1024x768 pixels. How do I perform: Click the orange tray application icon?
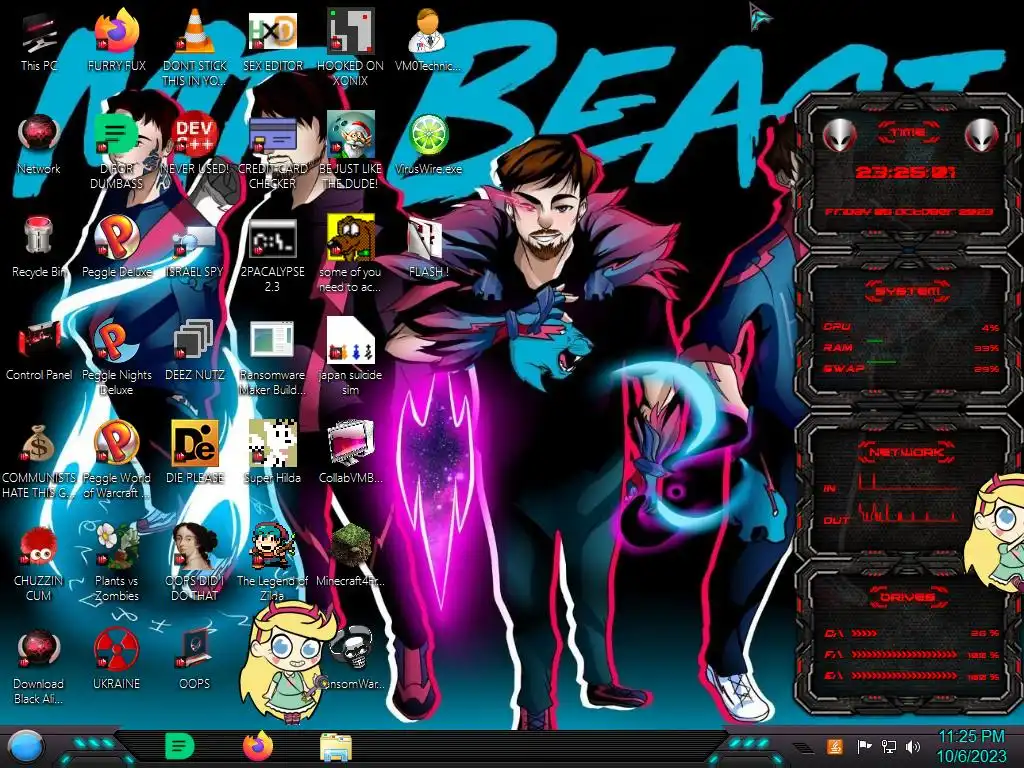click(835, 746)
